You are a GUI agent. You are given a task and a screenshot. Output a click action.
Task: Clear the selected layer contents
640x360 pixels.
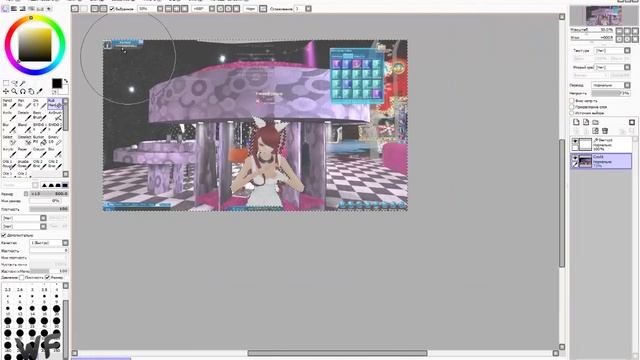pos(596,131)
